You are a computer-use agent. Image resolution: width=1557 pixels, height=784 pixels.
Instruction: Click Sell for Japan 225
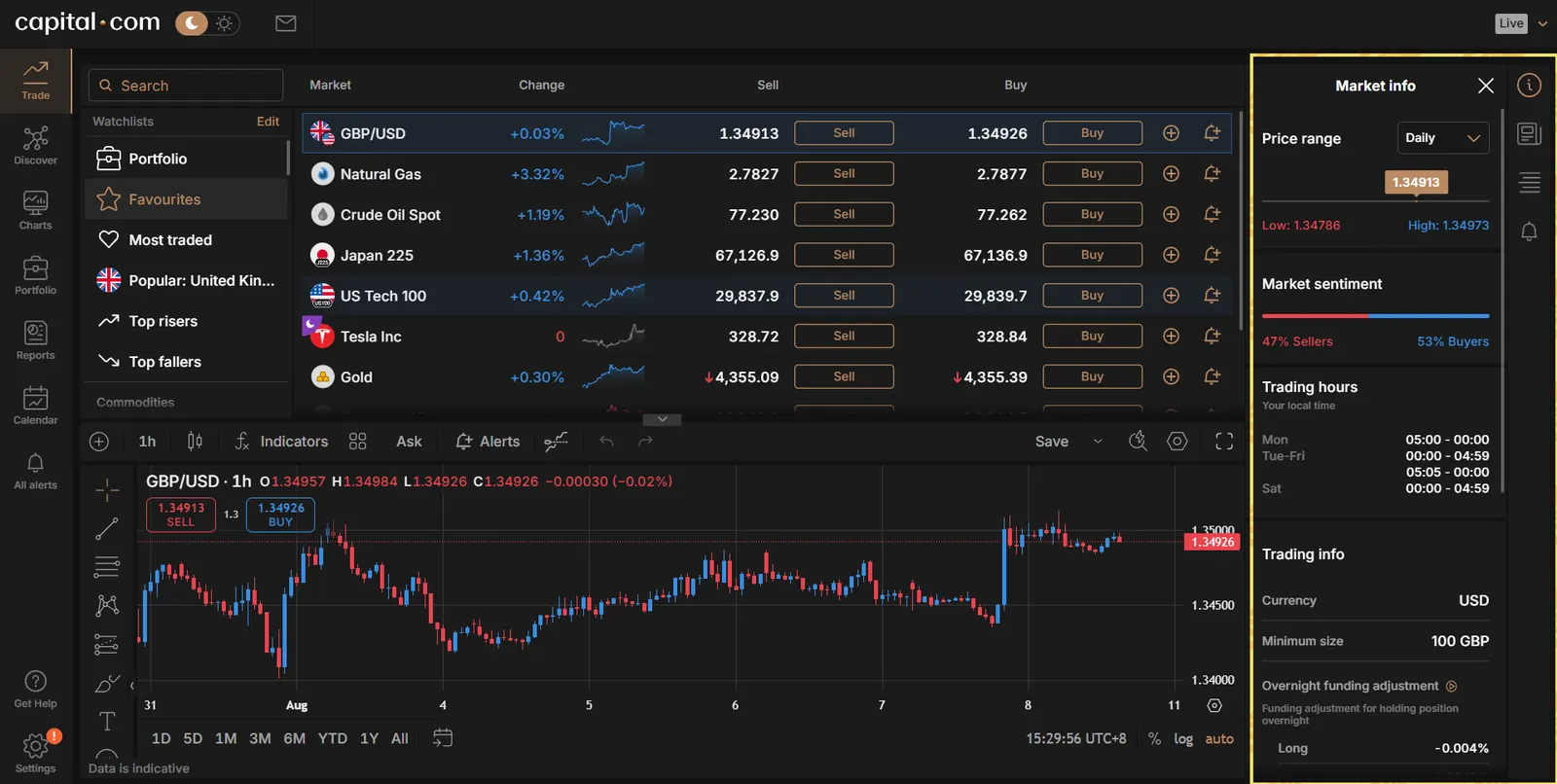pos(844,255)
